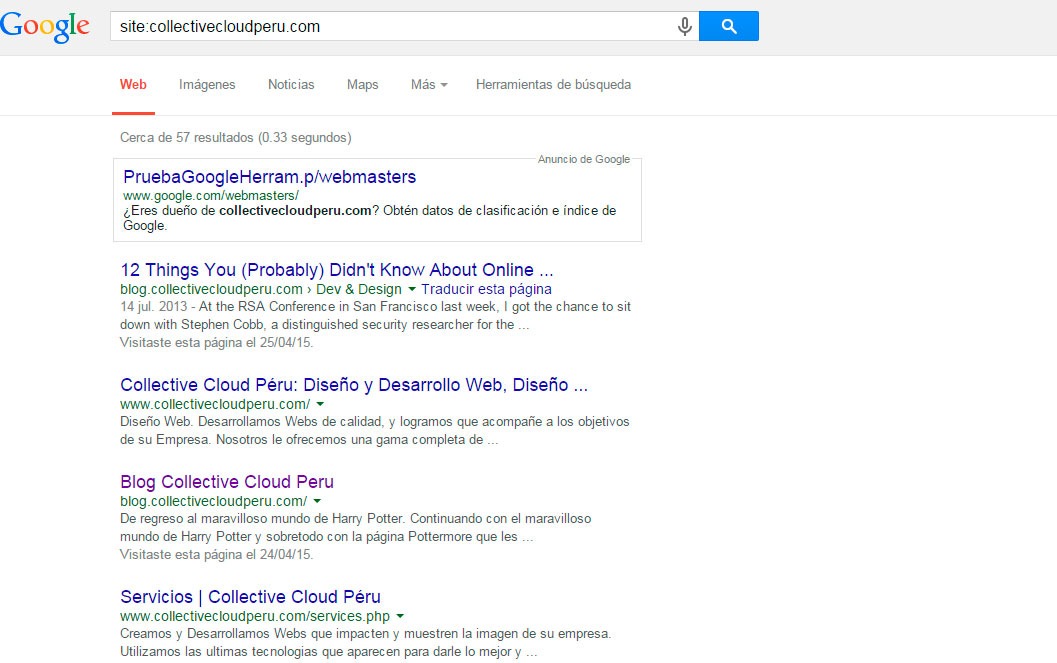Click Traducir esta página link
The image size is (1057, 663).
(486, 289)
